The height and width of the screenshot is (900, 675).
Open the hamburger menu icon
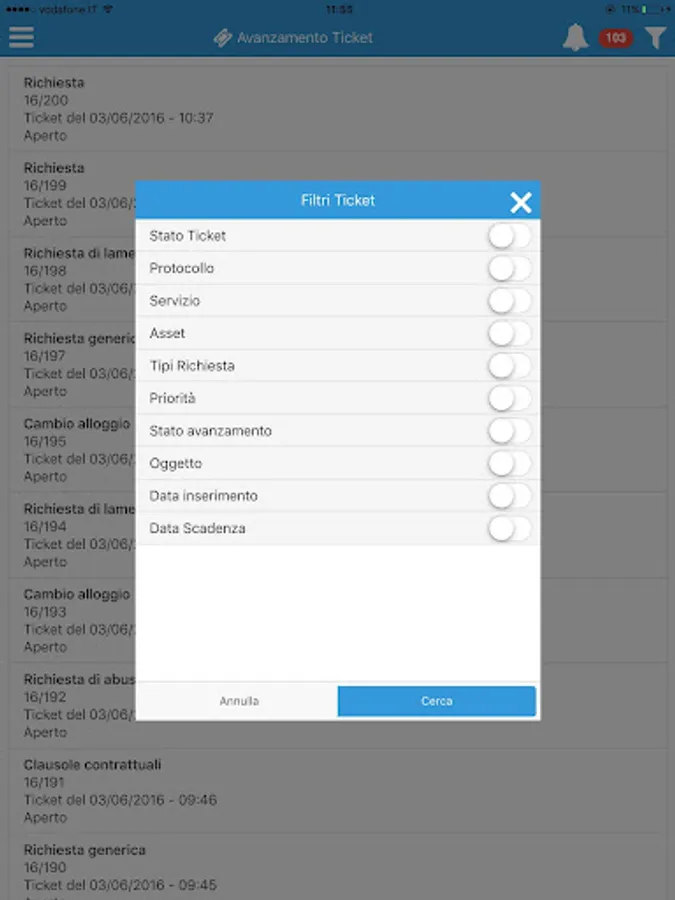point(21,37)
